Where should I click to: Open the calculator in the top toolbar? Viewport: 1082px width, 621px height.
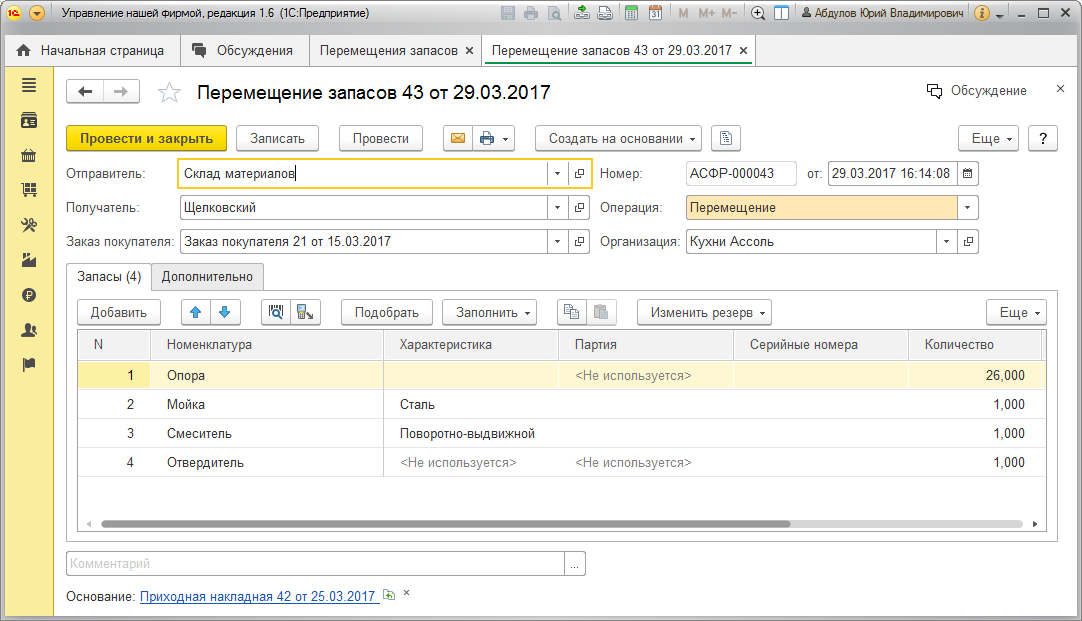pos(630,14)
